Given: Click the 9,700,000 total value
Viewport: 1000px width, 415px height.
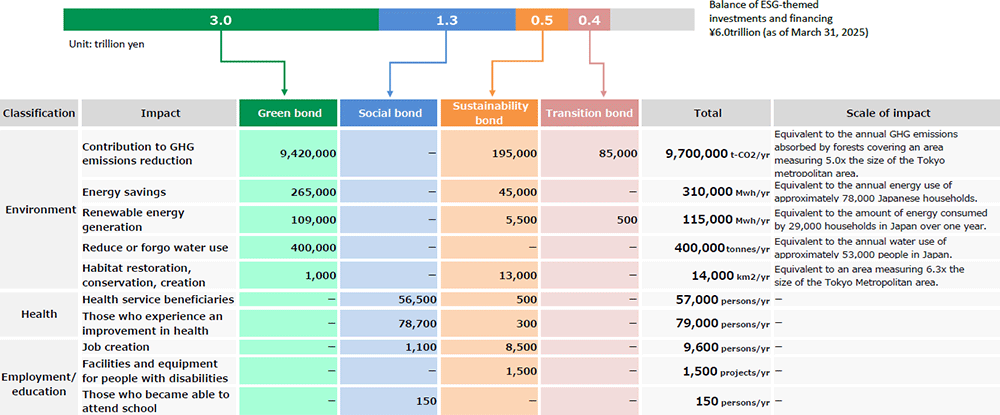Looking at the screenshot, I should pos(696,153).
